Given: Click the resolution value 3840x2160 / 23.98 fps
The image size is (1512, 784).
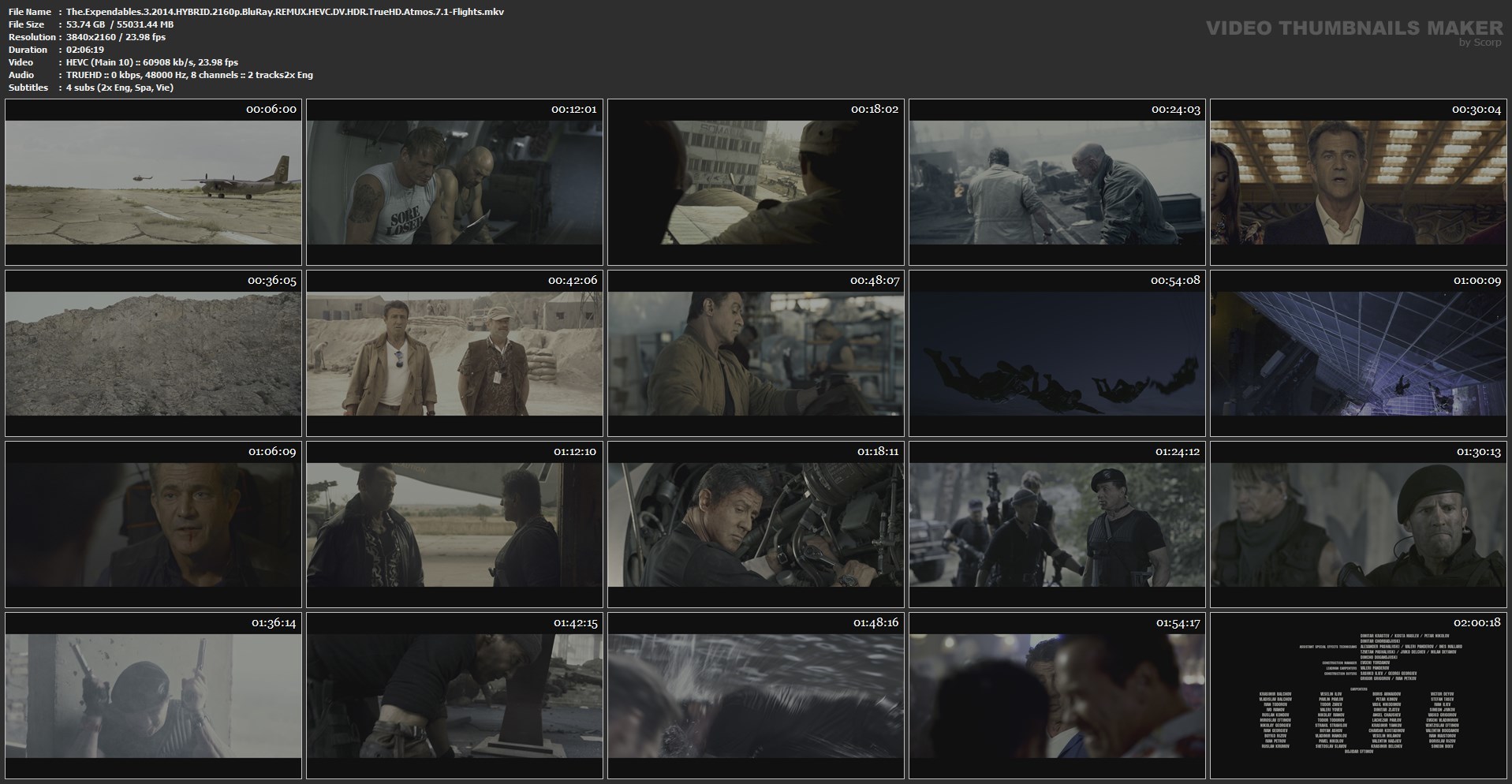Looking at the screenshot, I should click(116, 37).
